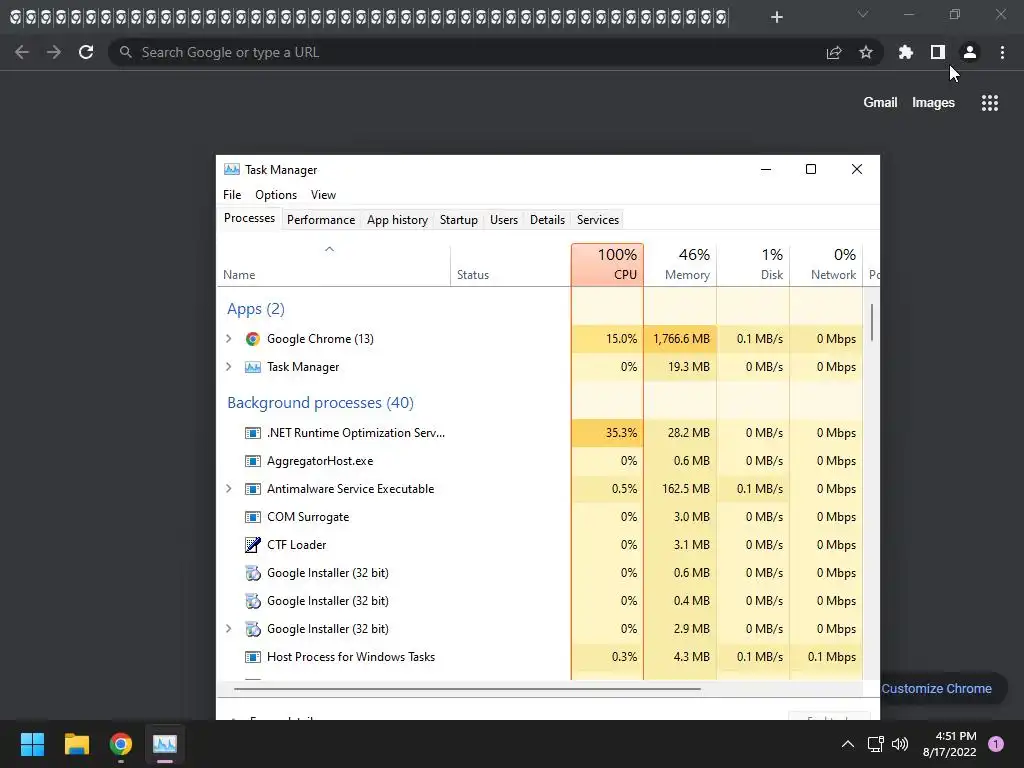Switch to the Details tab
1024x768 pixels.
pyautogui.click(x=547, y=220)
